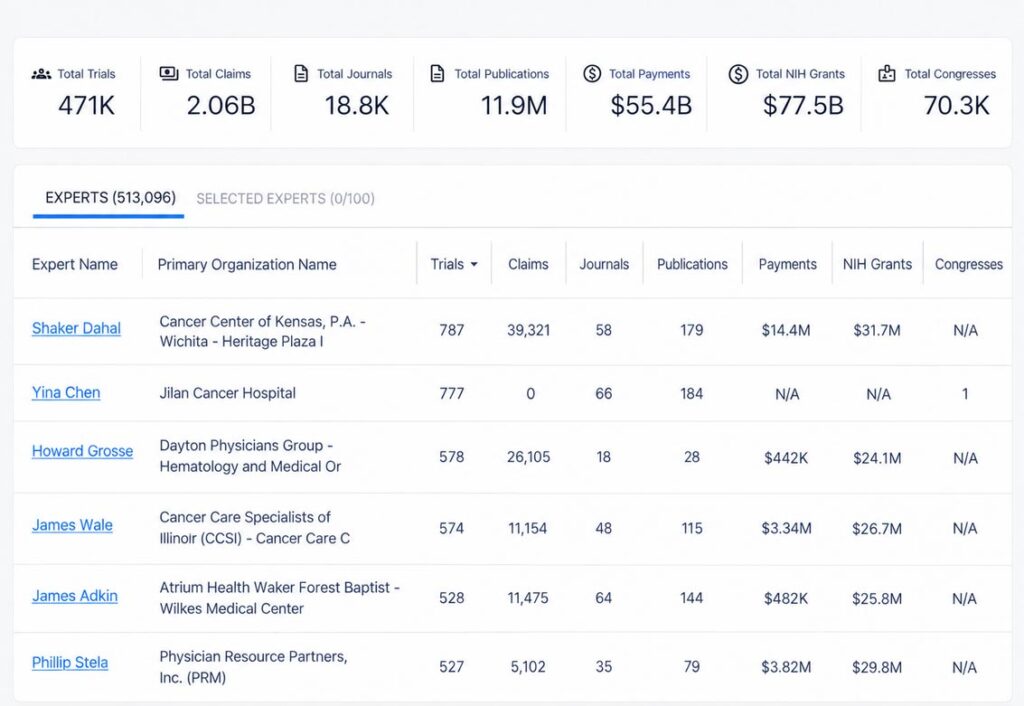Image resolution: width=1024 pixels, height=706 pixels.
Task: Click the Total Journals document icon
Action: coord(301,73)
